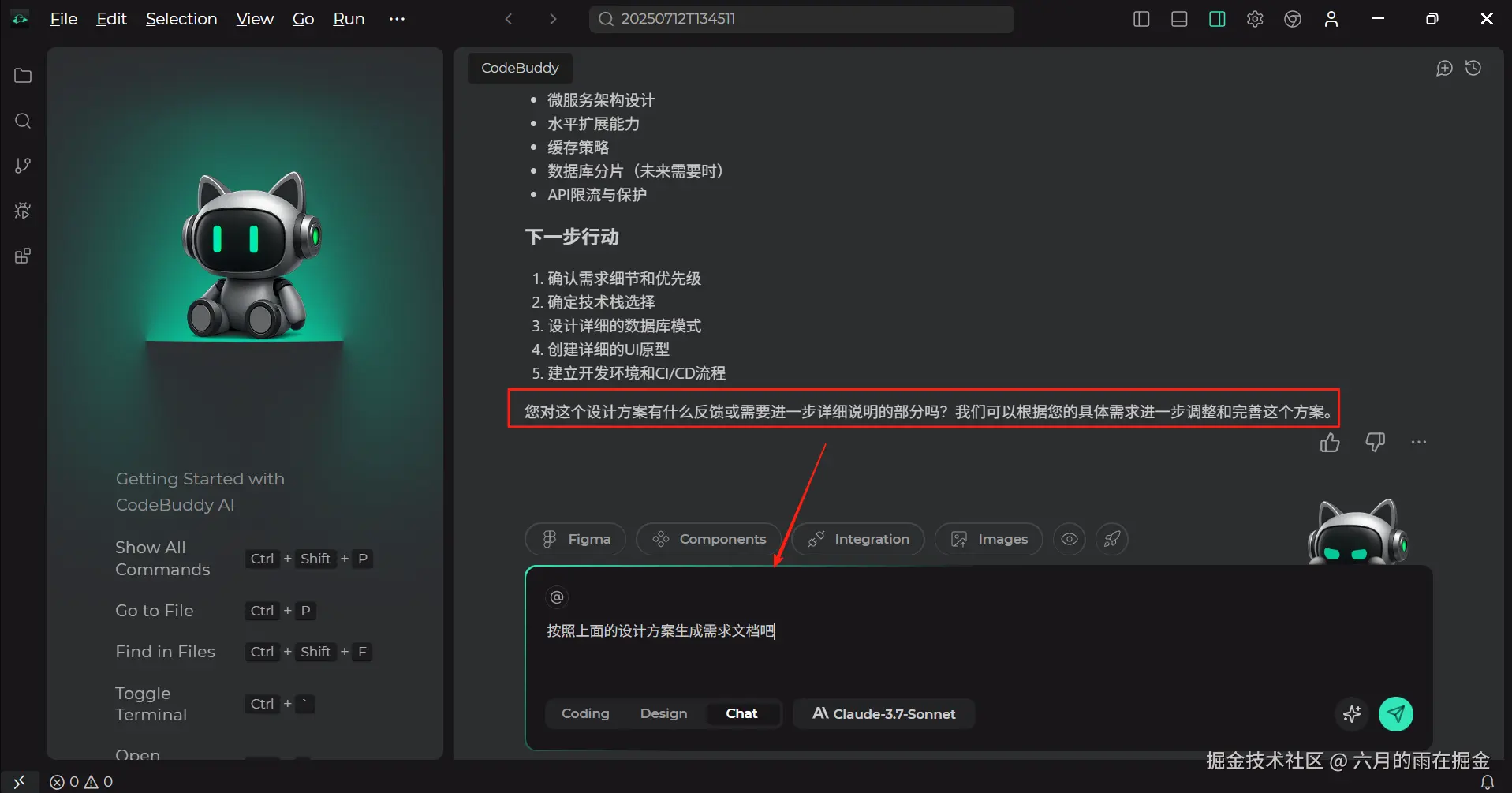
Task: Click list item 创建详细的UI原型
Action: pyautogui.click(x=608, y=350)
